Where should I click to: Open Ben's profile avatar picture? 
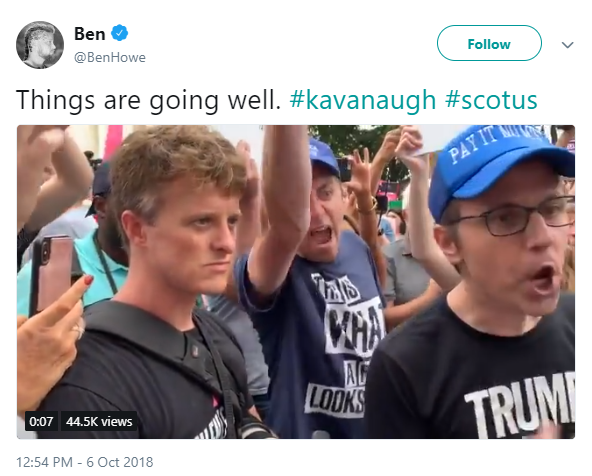tap(40, 45)
